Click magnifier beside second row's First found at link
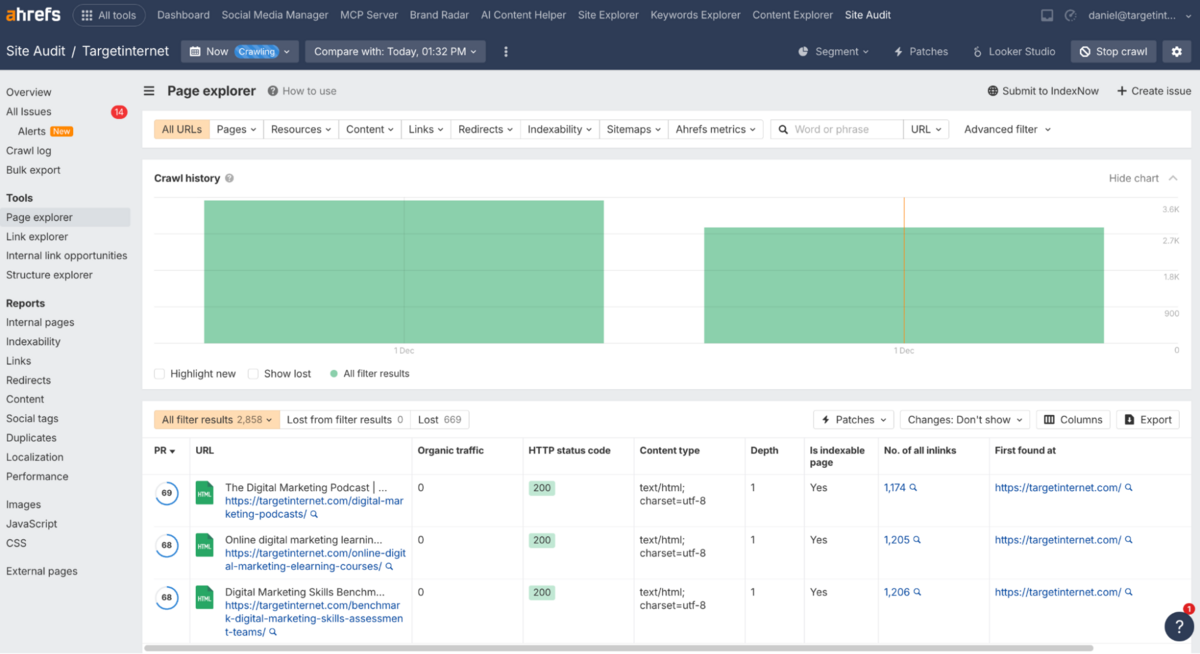The image size is (1200, 654). pyautogui.click(x=1129, y=540)
